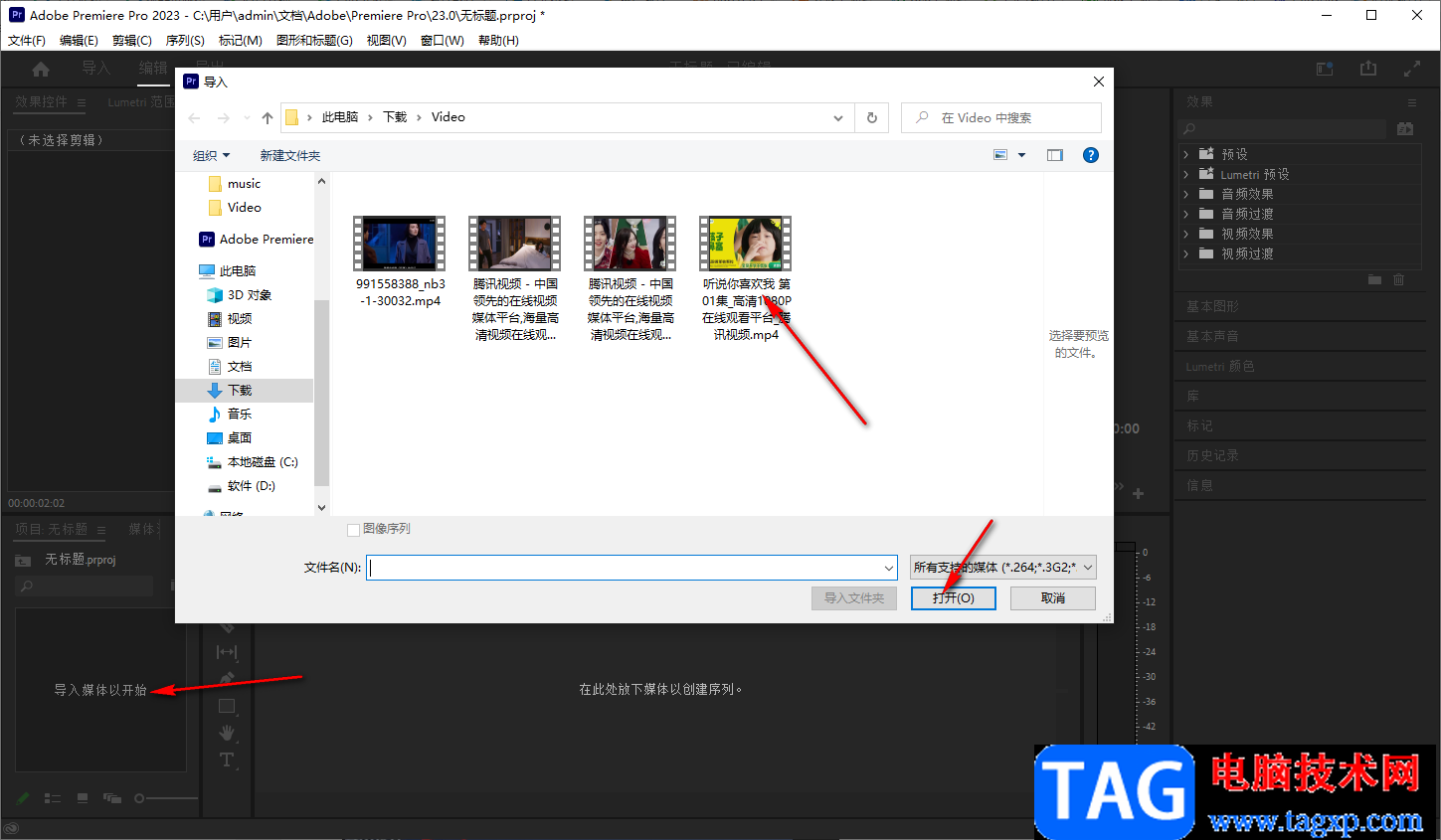Select thumbnail 听说你喜欢我 第01集 video
The image size is (1441, 840).
[x=746, y=244]
